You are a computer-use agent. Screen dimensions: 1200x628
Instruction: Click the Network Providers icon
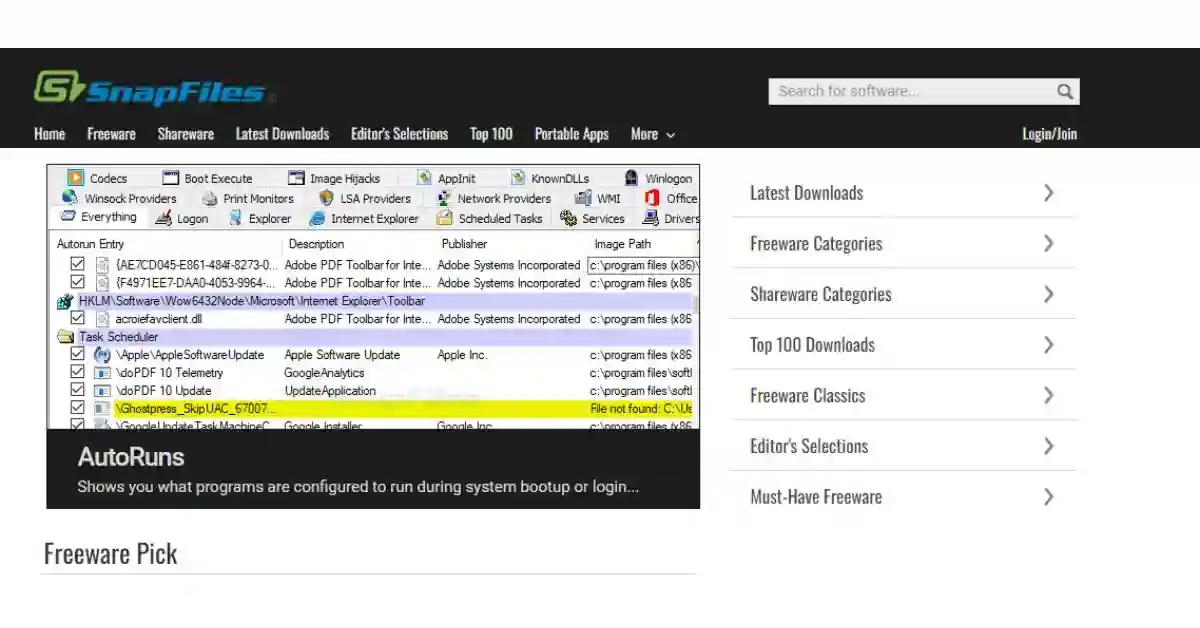(x=444, y=198)
